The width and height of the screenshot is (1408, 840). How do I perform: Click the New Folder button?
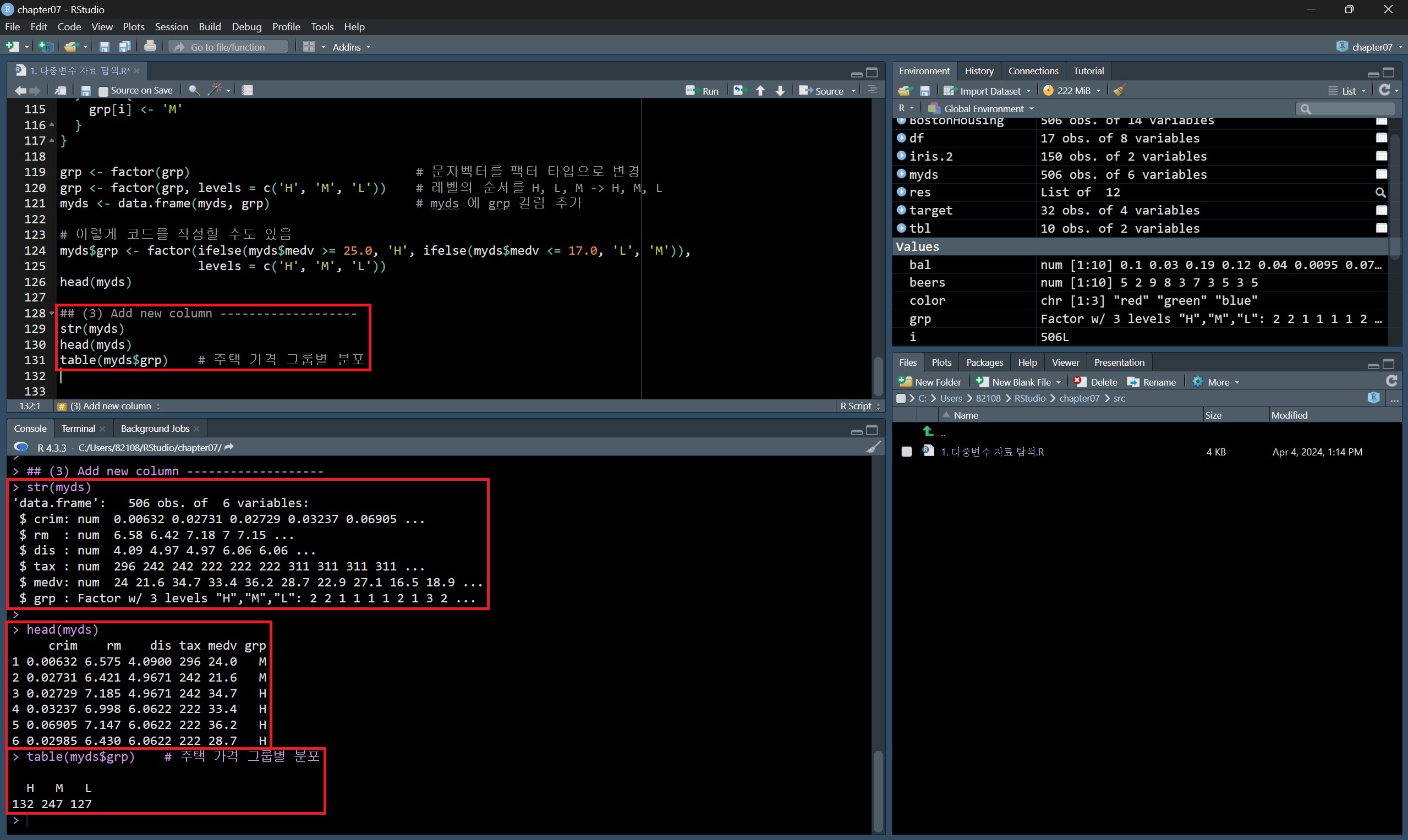click(x=930, y=382)
